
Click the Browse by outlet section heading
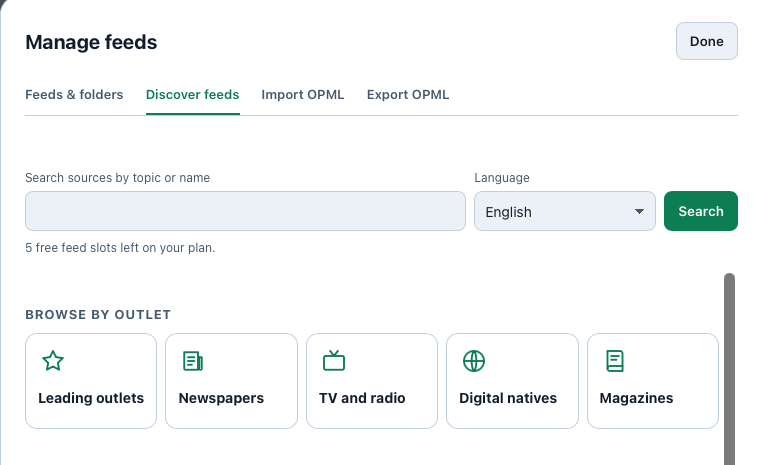tap(98, 315)
